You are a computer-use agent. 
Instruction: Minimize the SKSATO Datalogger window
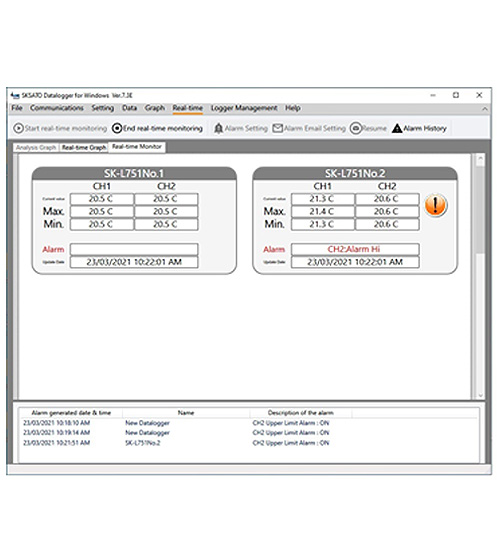point(433,95)
